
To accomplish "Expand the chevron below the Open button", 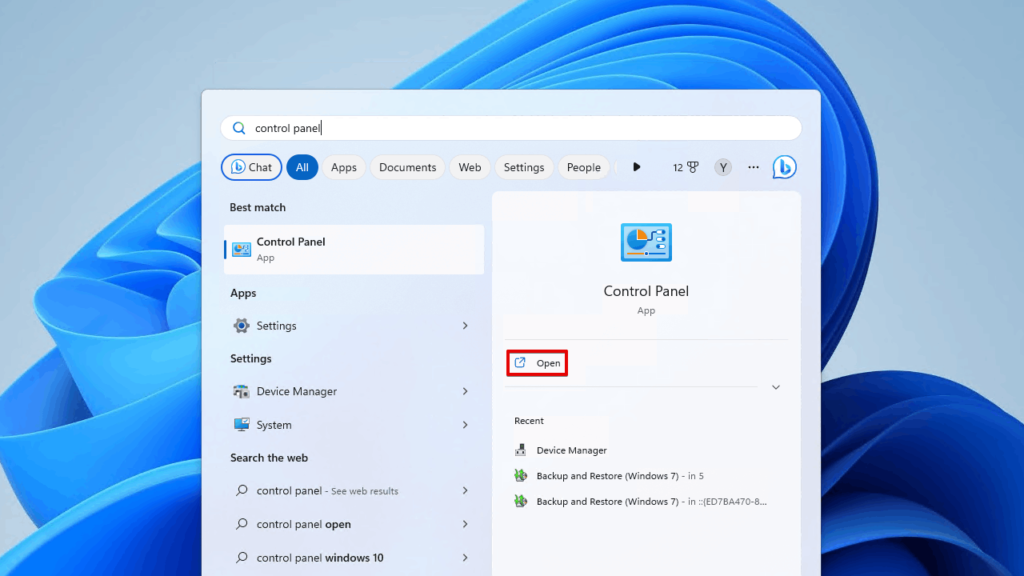I will click(x=776, y=386).
